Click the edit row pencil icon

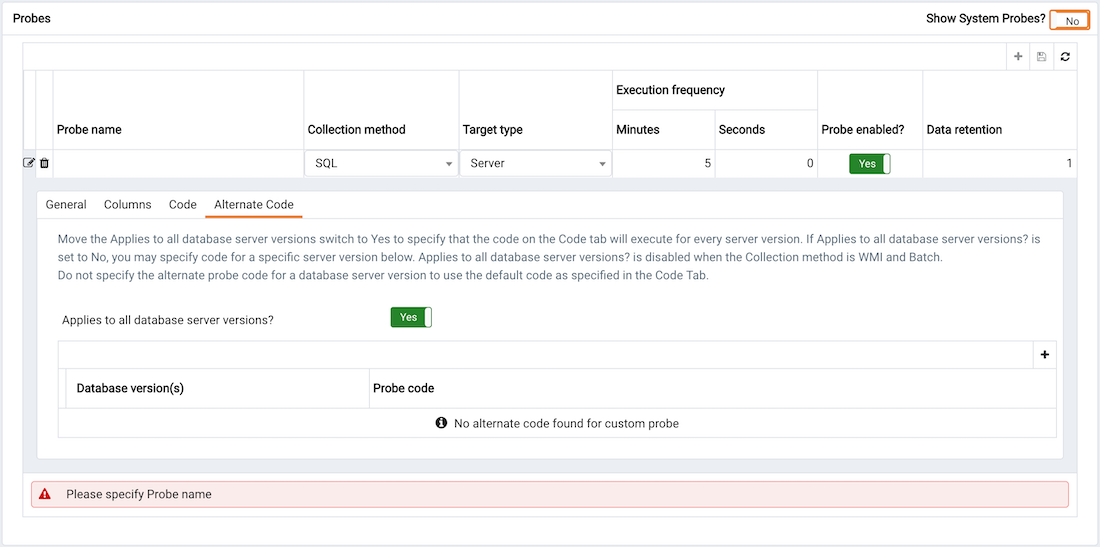coord(29,163)
